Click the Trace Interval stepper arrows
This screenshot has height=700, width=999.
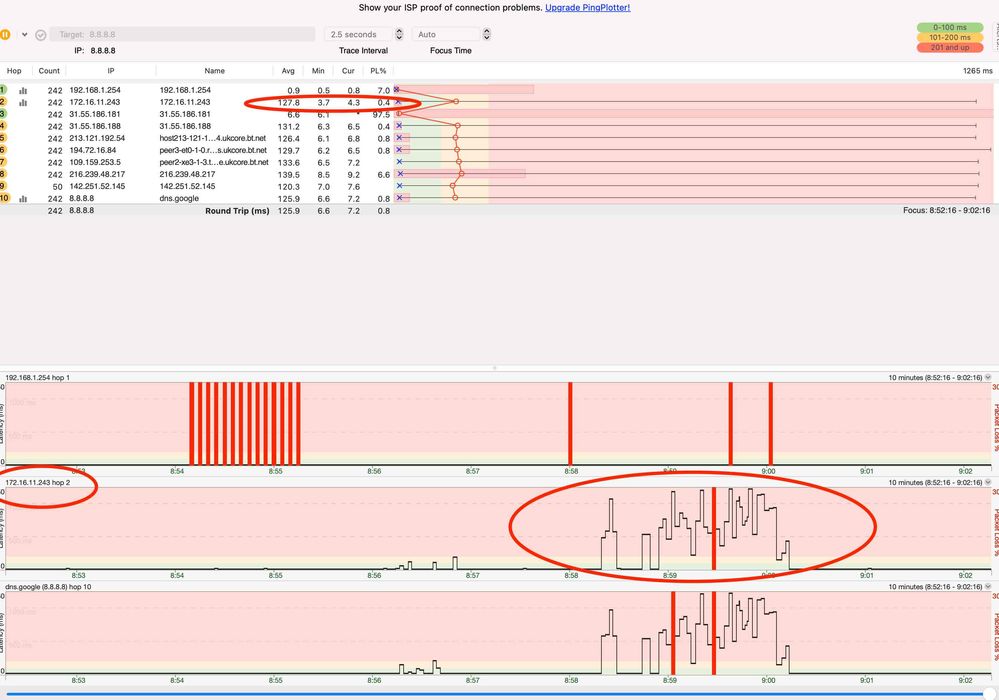399,34
